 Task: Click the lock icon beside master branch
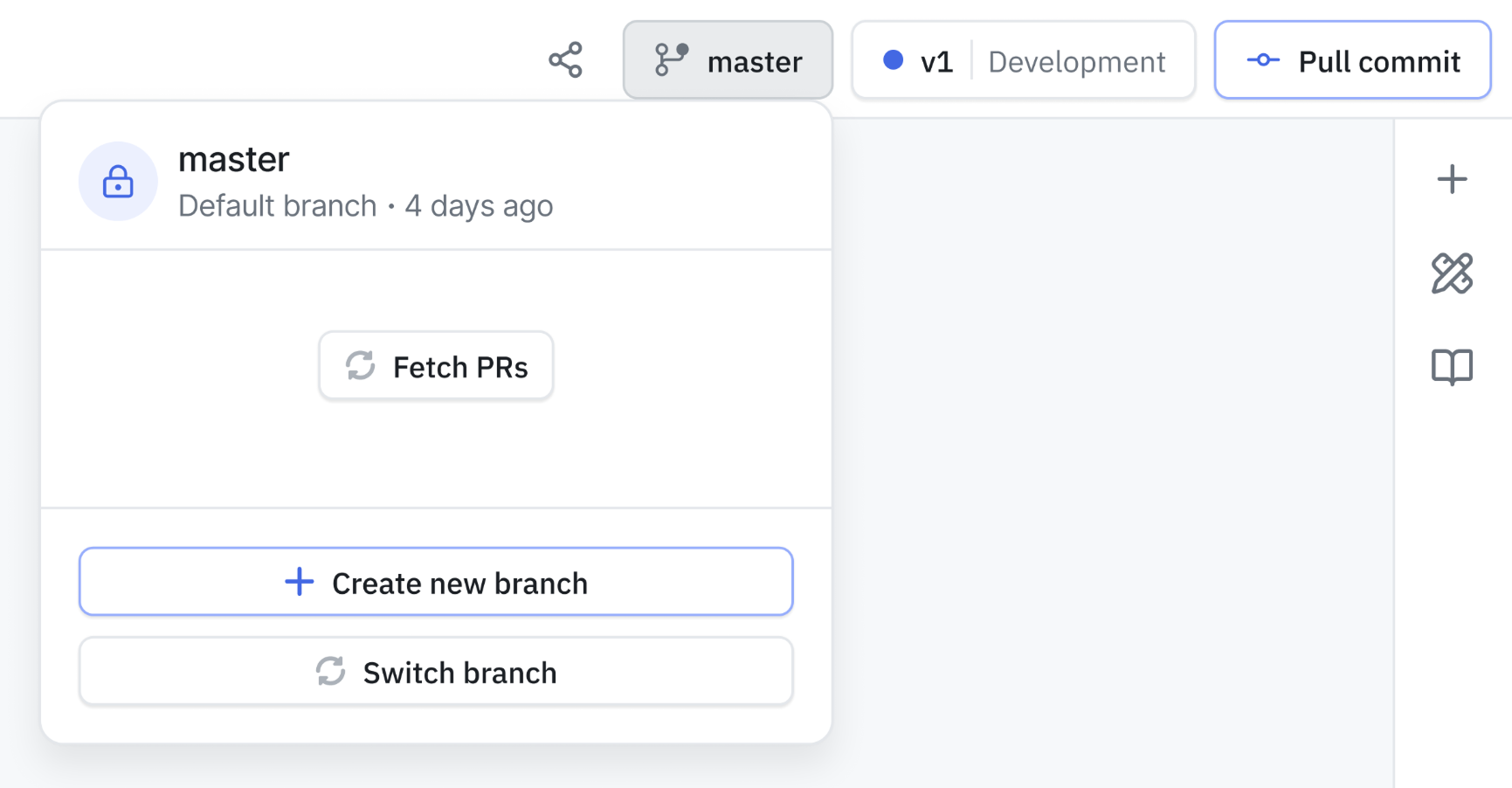coord(118,182)
